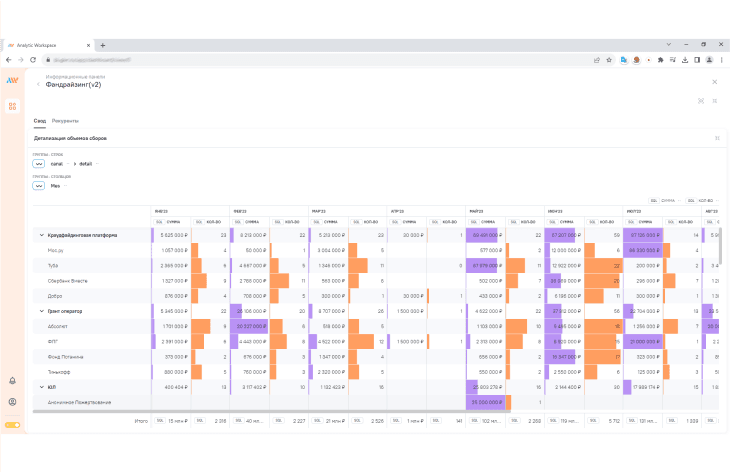
Task: Click the table vertical scrollbar
Action: tap(722, 246)
